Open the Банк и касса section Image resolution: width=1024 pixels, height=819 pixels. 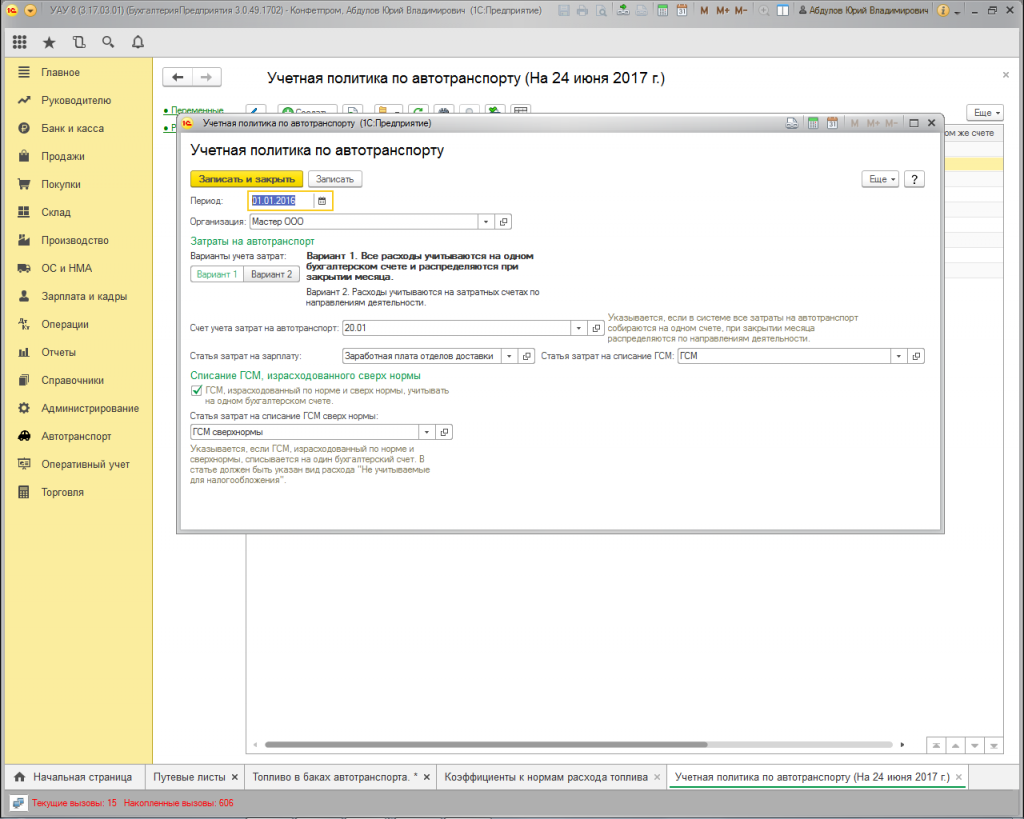72,129
